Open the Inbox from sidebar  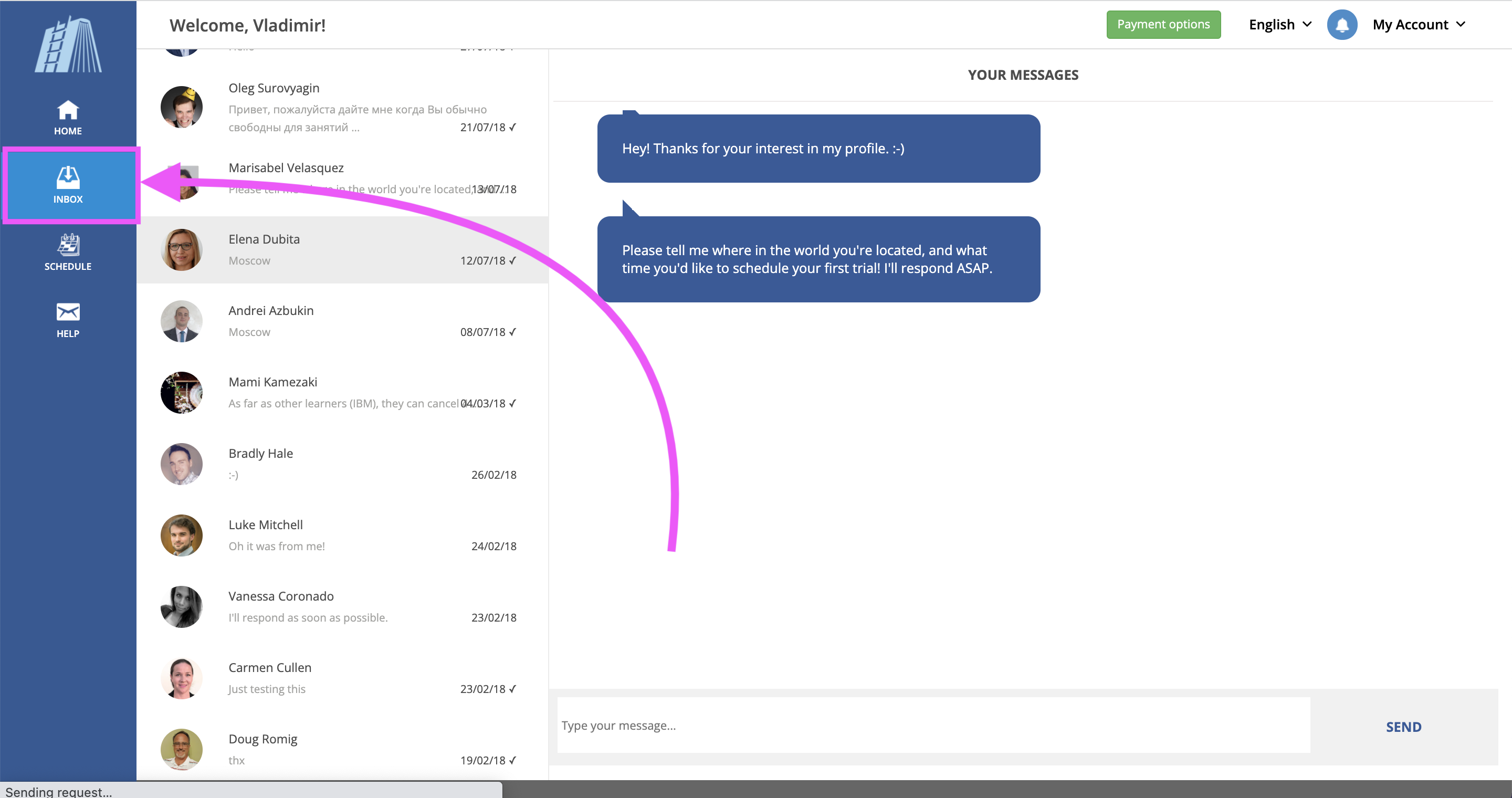(x=68, y=185)
